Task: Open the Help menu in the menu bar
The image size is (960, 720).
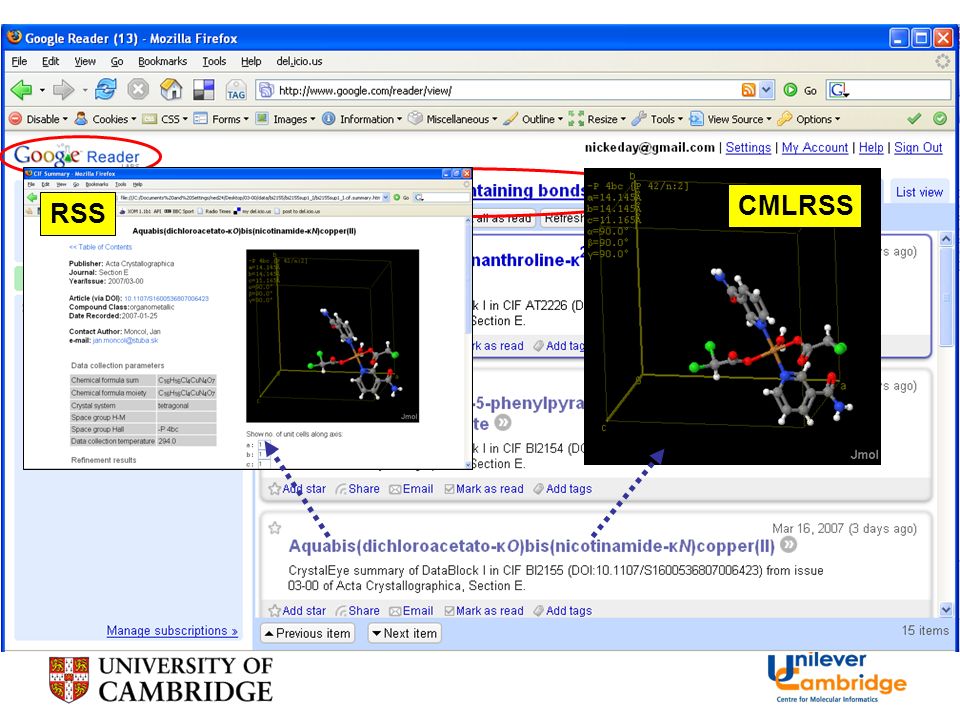Action: (251, 61)
